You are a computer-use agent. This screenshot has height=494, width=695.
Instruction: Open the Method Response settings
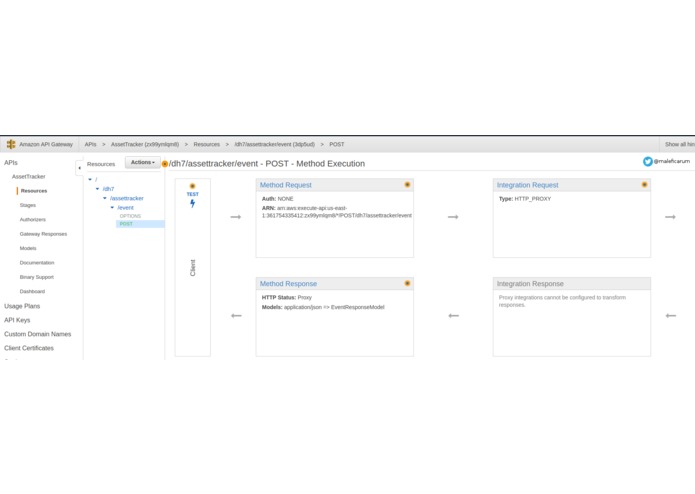pyautogui.click(x=288, y=284)
